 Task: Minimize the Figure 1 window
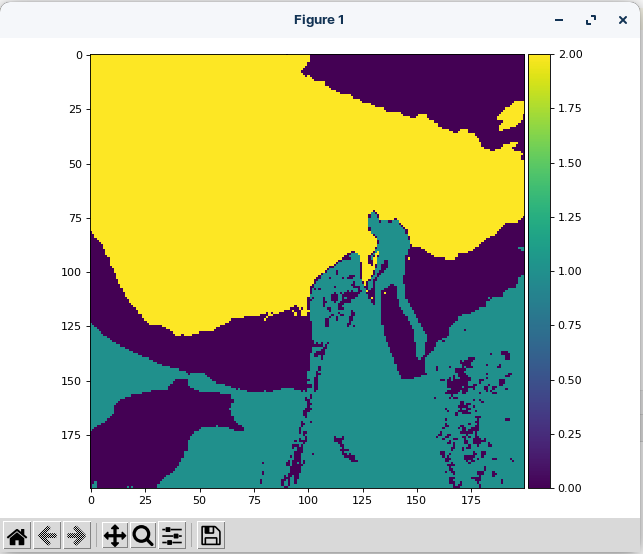tap(559, 20)
